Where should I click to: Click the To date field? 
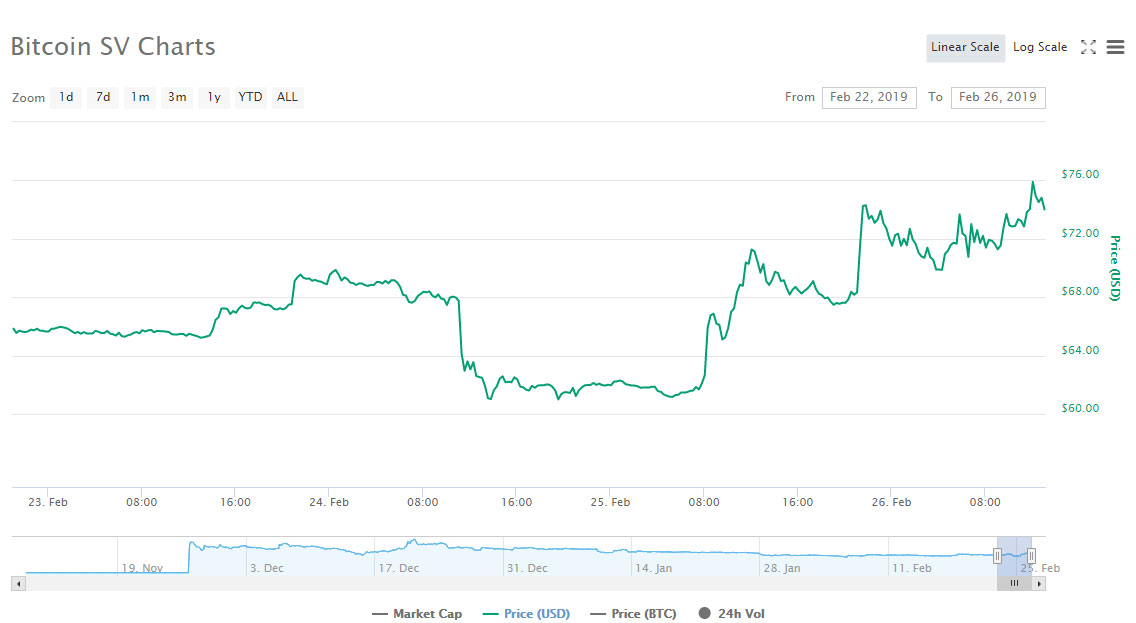click(998, 97)
